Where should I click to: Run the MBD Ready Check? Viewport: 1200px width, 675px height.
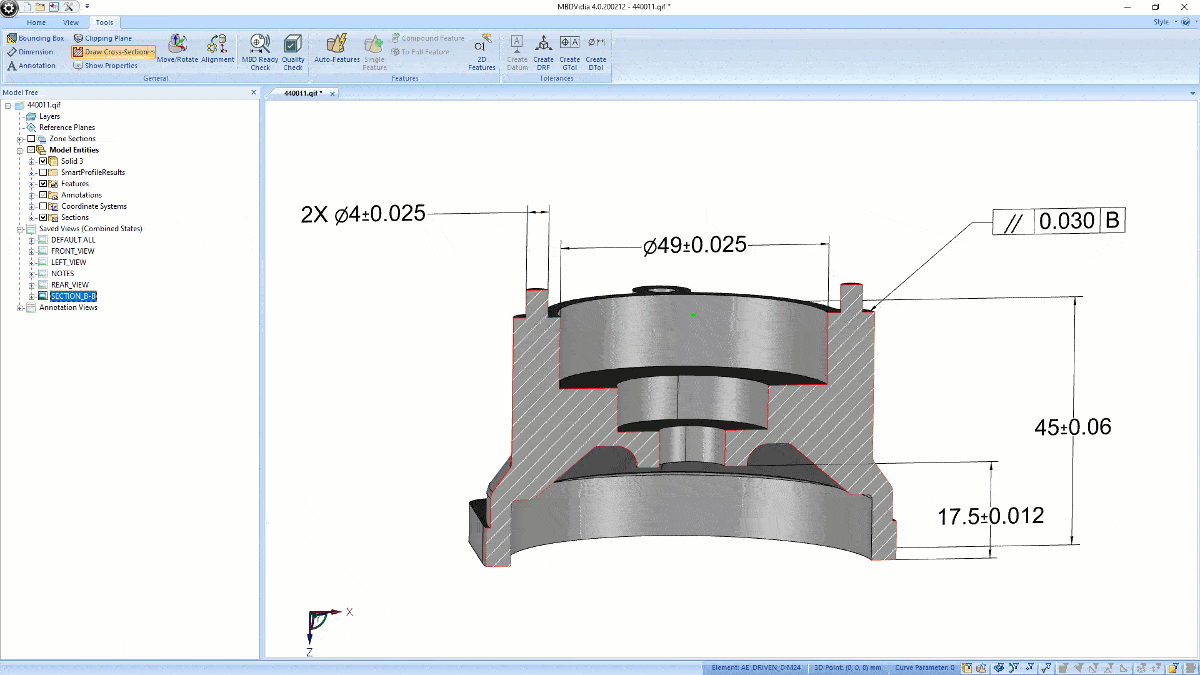pyautogui.click(x=260, y=48)
